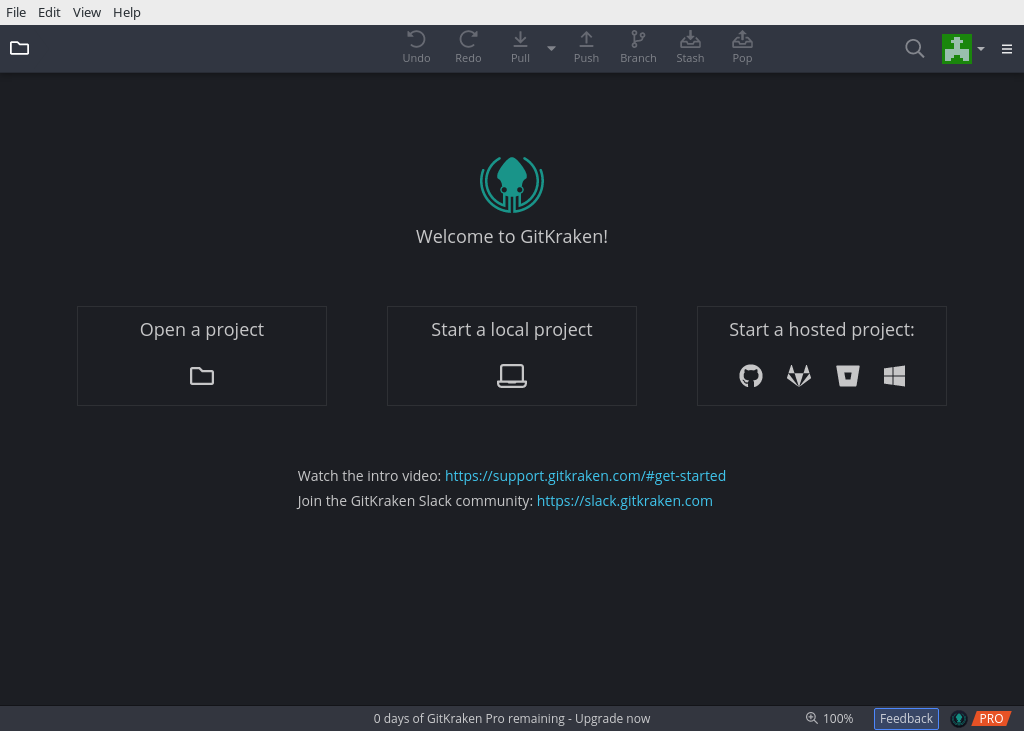This screenshot has height=731, width=1024.
Task: Click the Feedback button in status bar
Action: click(x=906, y=719)
